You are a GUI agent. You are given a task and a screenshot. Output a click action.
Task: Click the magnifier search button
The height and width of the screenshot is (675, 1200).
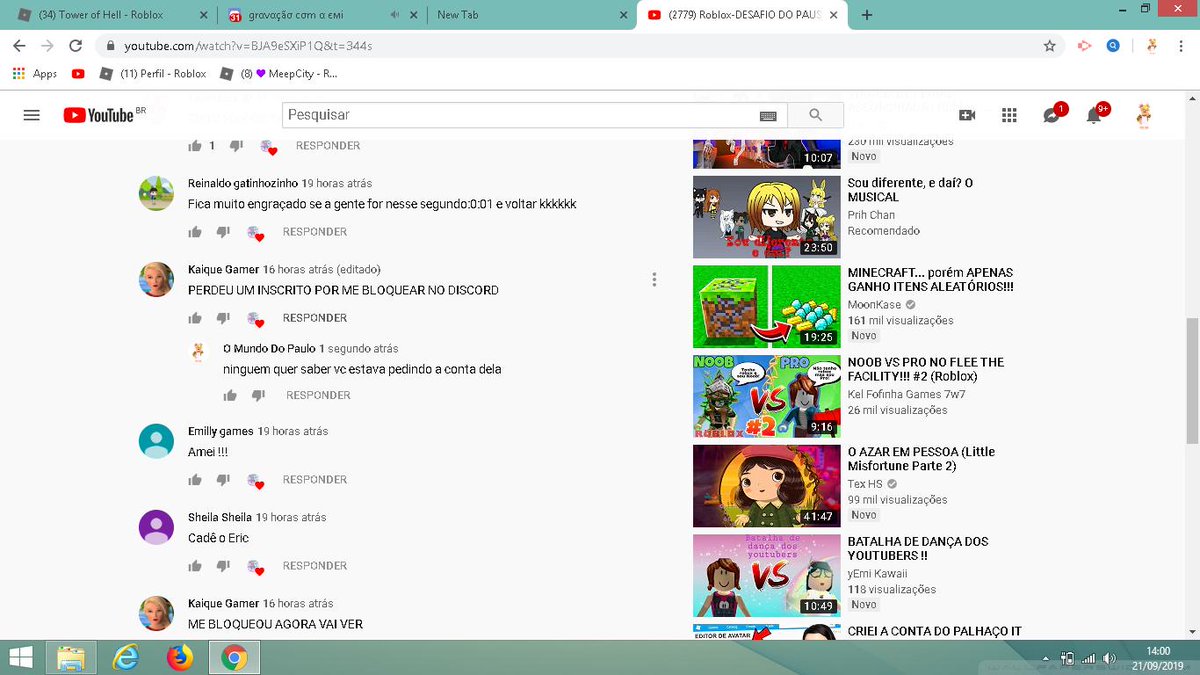(x=815, y=115)
